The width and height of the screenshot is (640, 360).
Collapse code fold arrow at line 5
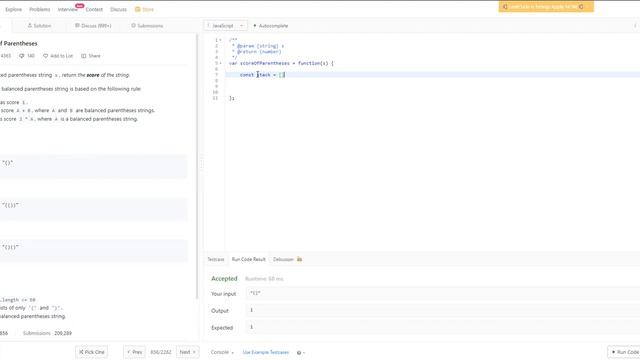(220, 63)
